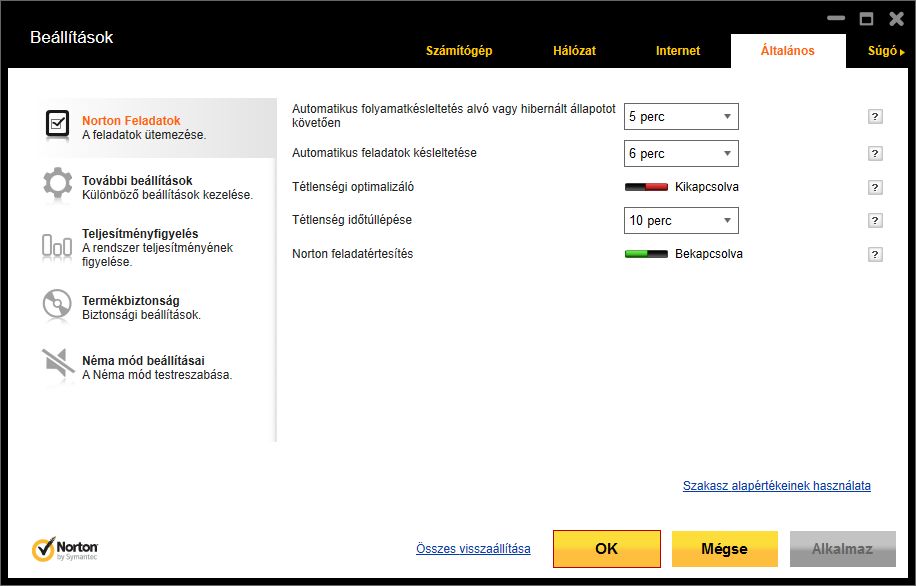This screenshot has height=586, width=916.
Task: Open the 5 perc dropdown
Action: (x=681, y=116)
